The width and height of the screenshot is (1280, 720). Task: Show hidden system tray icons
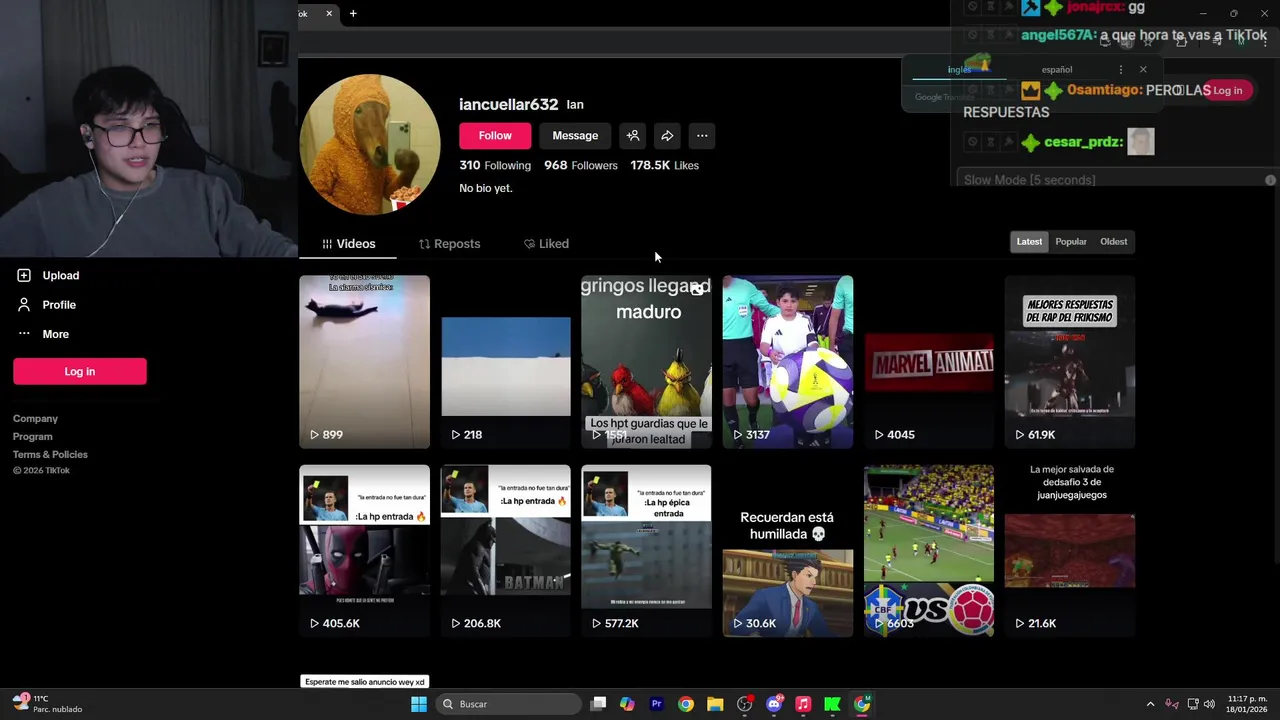[1150, 704]
